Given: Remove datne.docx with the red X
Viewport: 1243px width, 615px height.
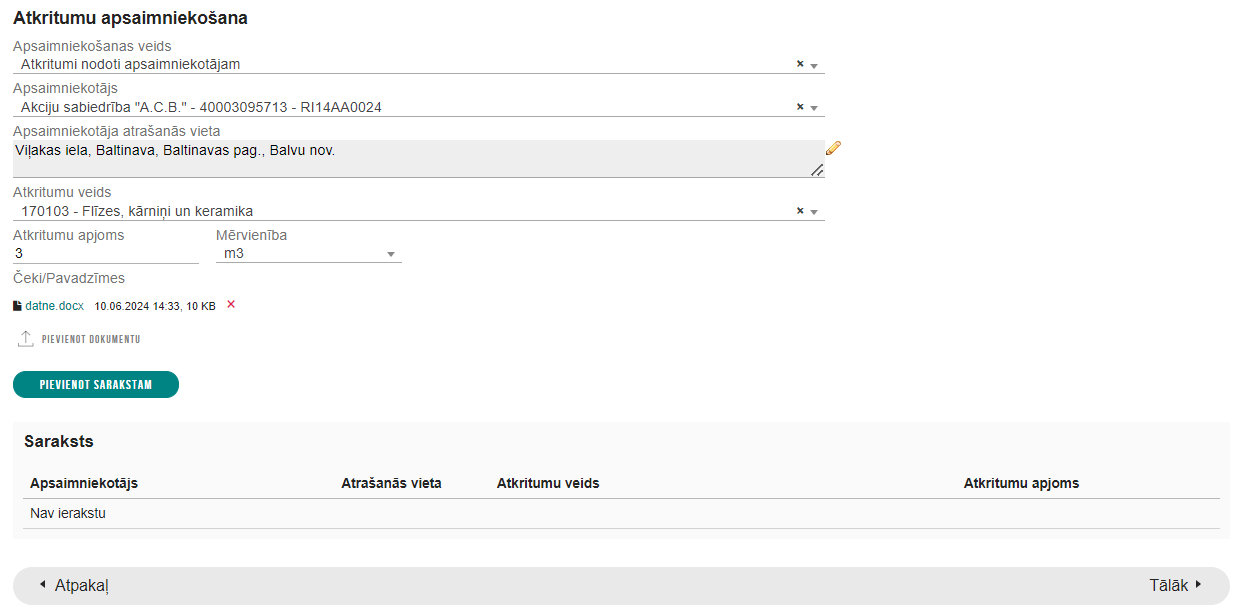Looking at the screenshot, I should (x=231, y=304).
